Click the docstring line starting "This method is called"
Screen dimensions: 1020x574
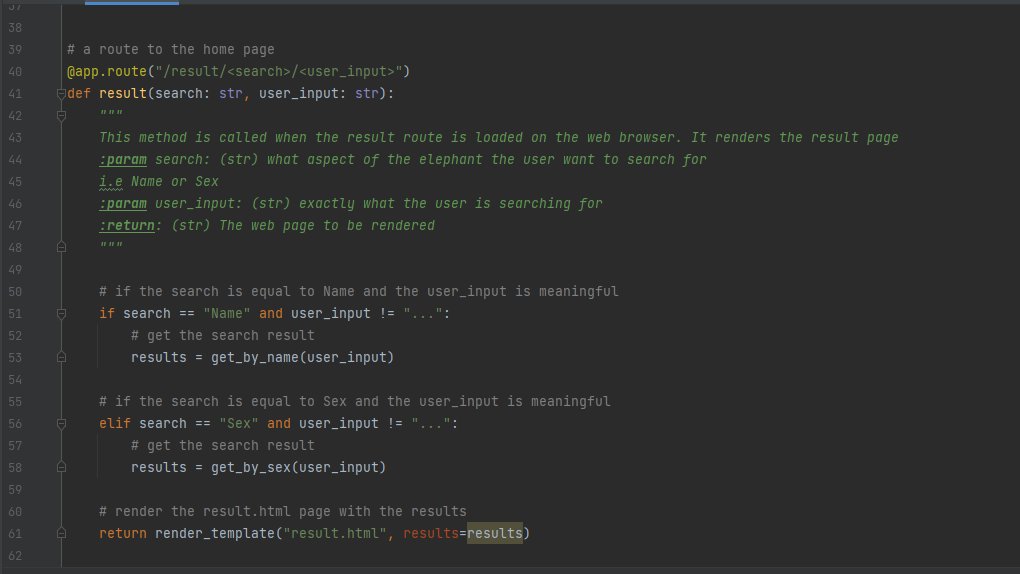498,138
